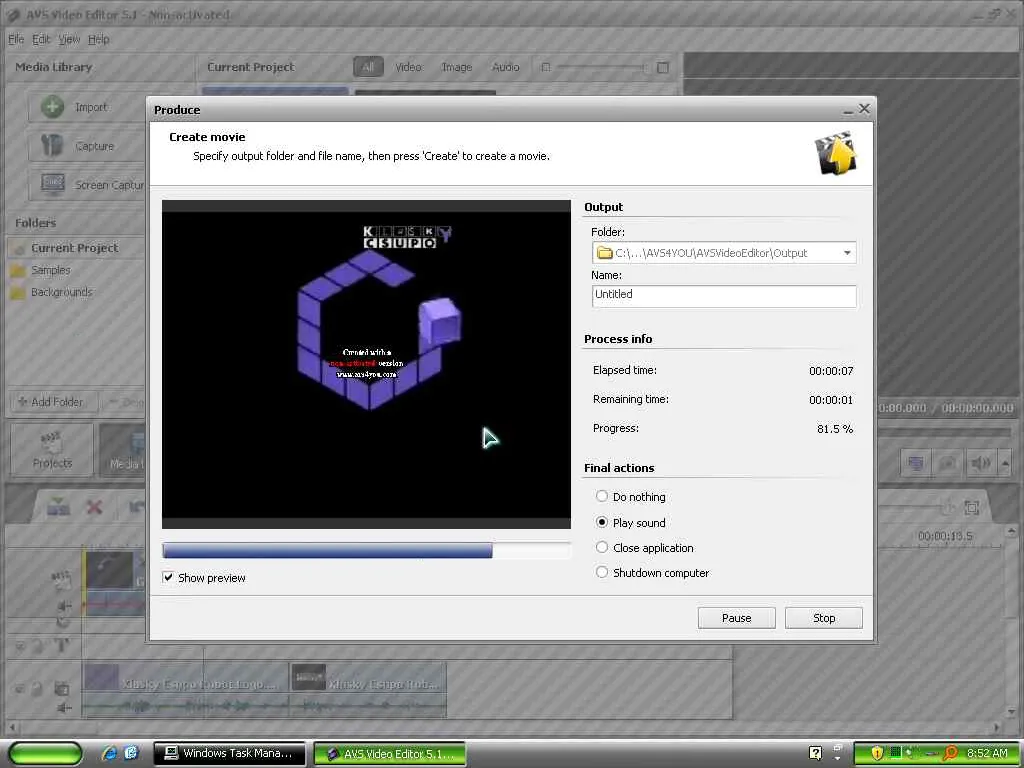Click the timeline vertical scrollbar down arrow

click(x=1013, y=711)
